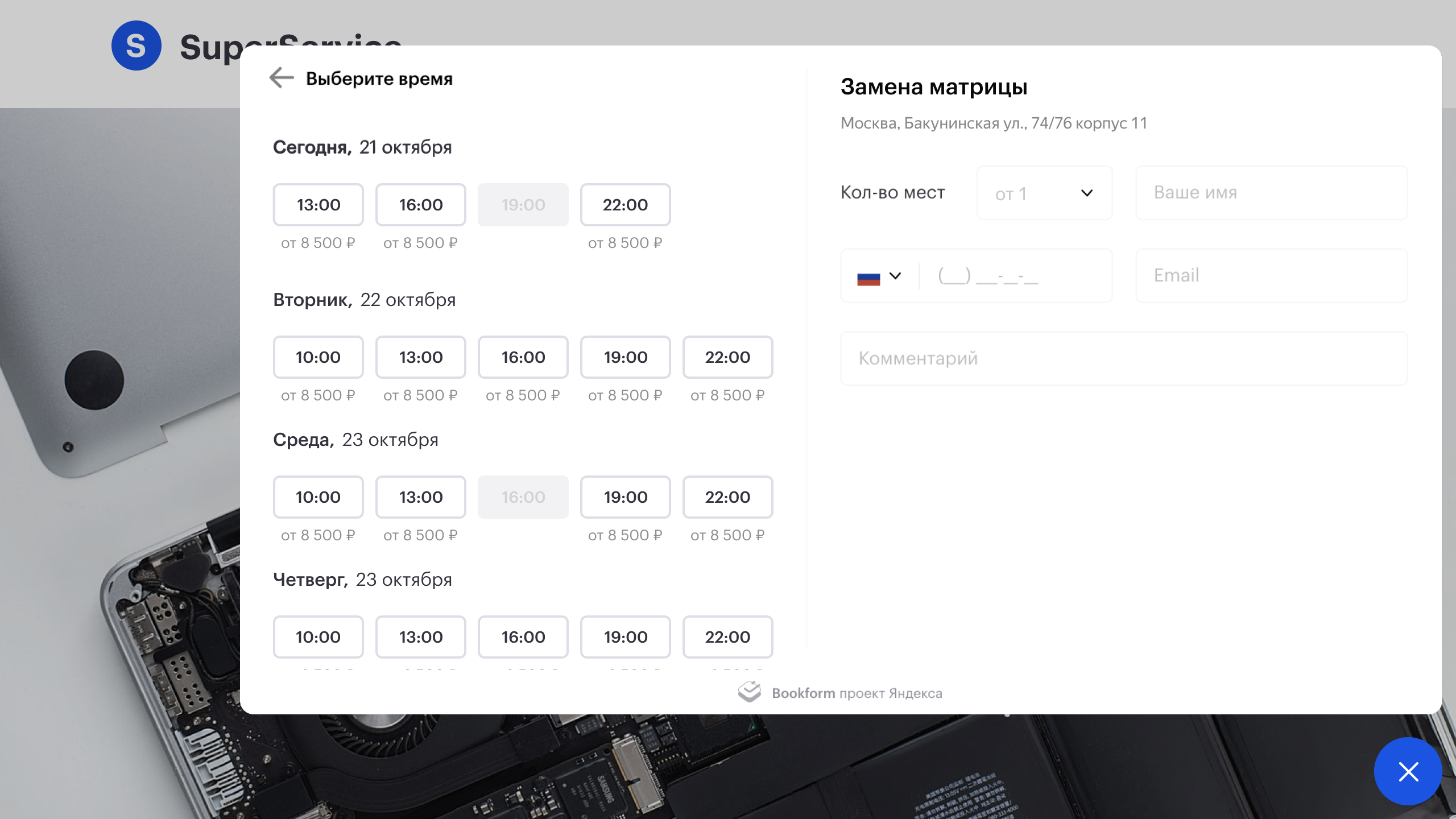The width and height of the screenshot is (1456, 819).
Task: Click into the phone number field
Action: (1015, 276)
